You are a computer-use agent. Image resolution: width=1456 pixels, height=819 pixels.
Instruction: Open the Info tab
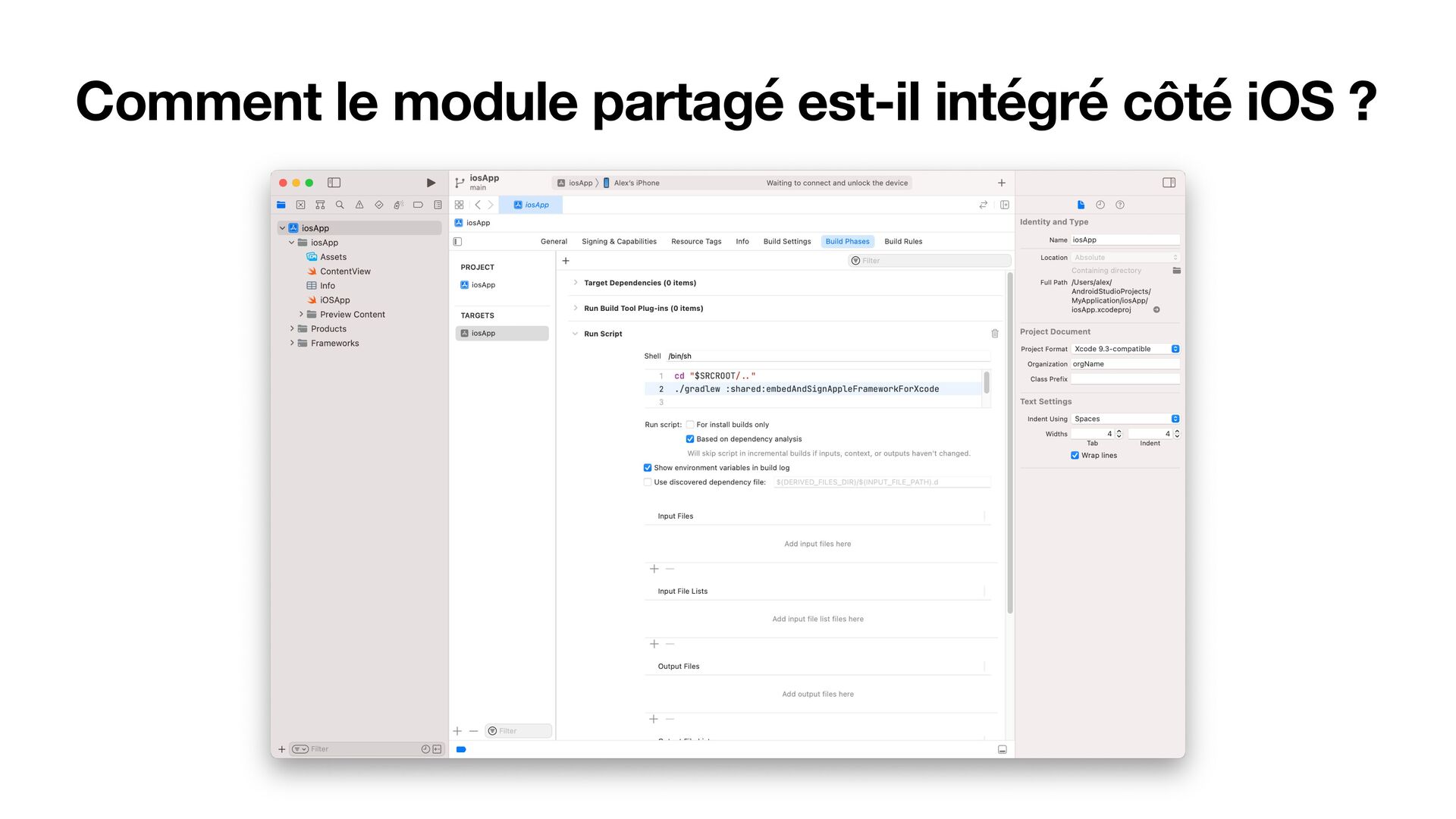tap(742, 242)
